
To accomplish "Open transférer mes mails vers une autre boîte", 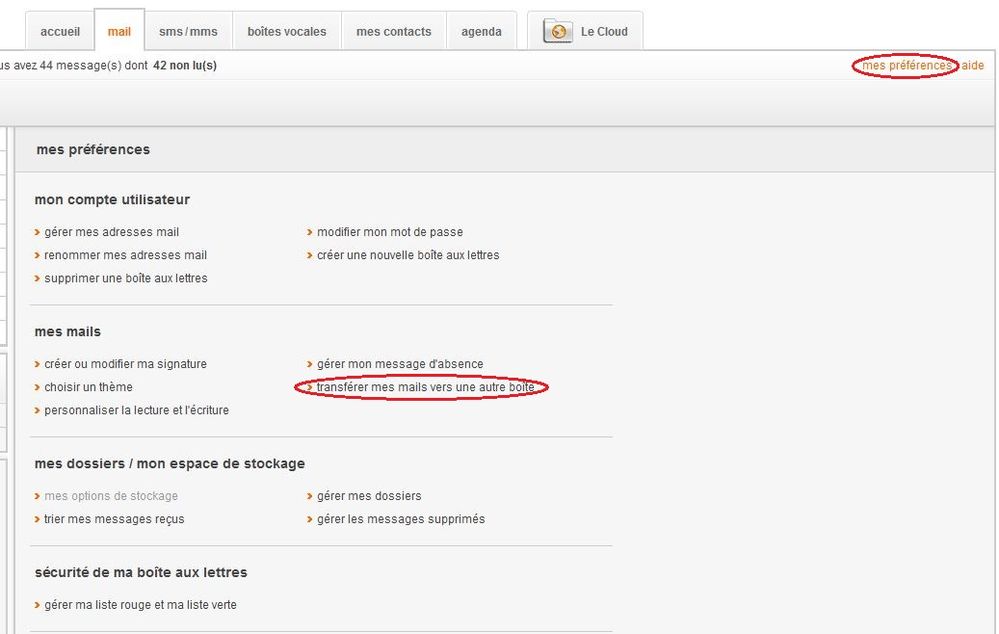I will click(425, 387).
